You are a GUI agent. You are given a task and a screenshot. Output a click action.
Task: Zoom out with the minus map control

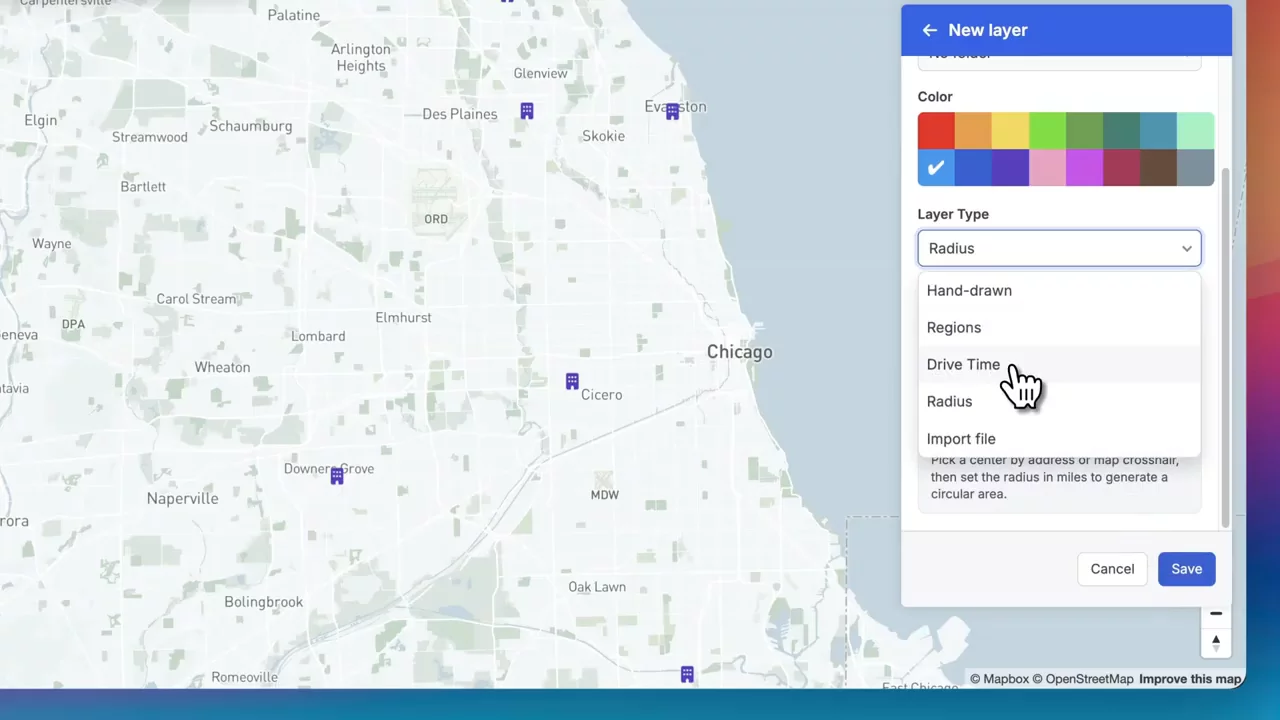[x=1216, y=613]
